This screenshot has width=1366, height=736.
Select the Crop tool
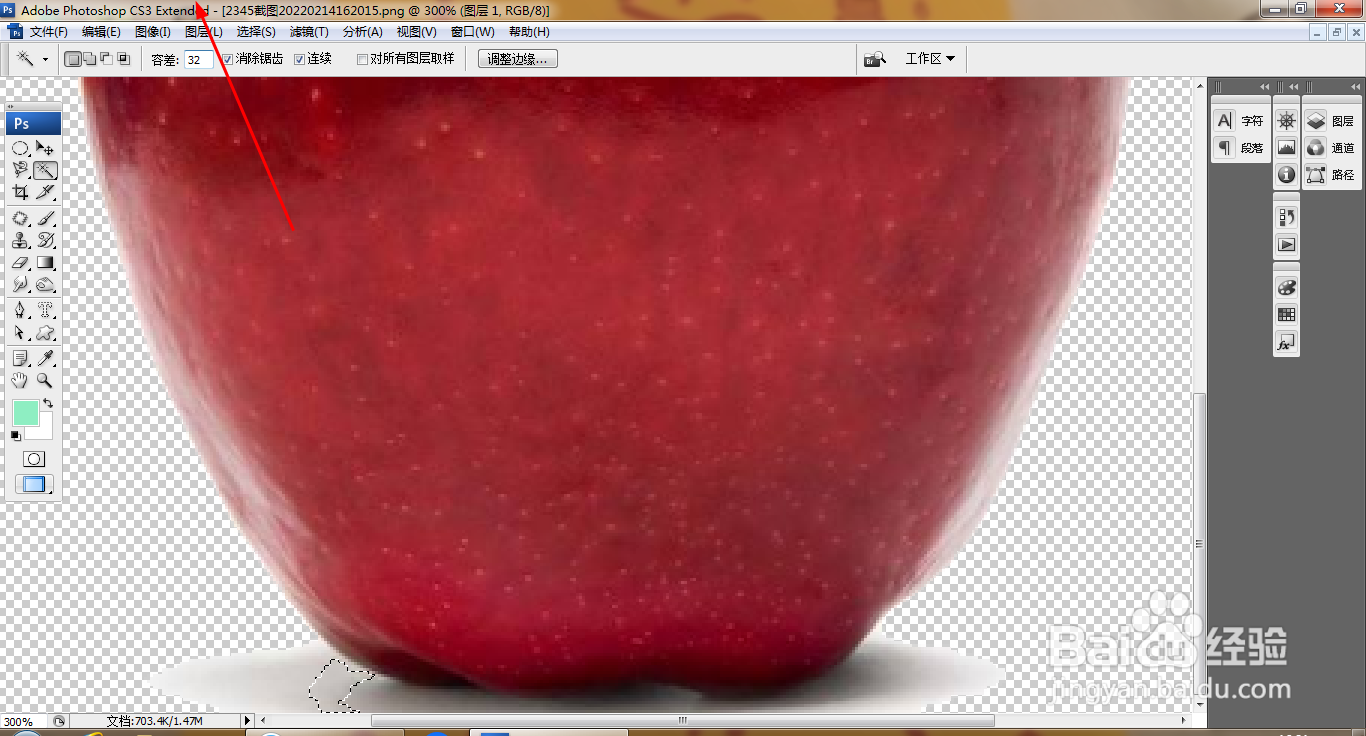[20, 192]
